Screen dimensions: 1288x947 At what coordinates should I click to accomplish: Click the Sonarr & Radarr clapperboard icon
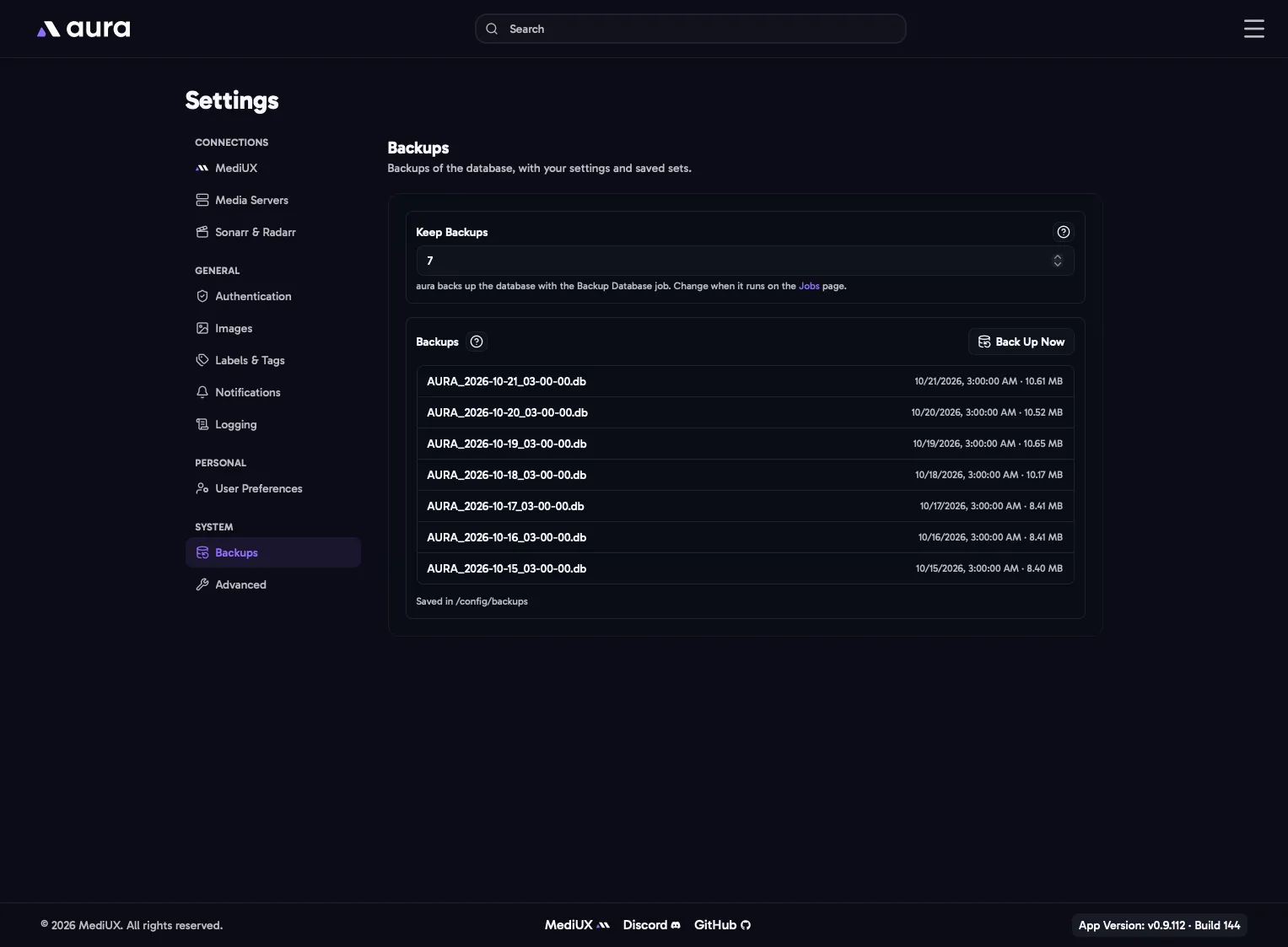[202, 232]
